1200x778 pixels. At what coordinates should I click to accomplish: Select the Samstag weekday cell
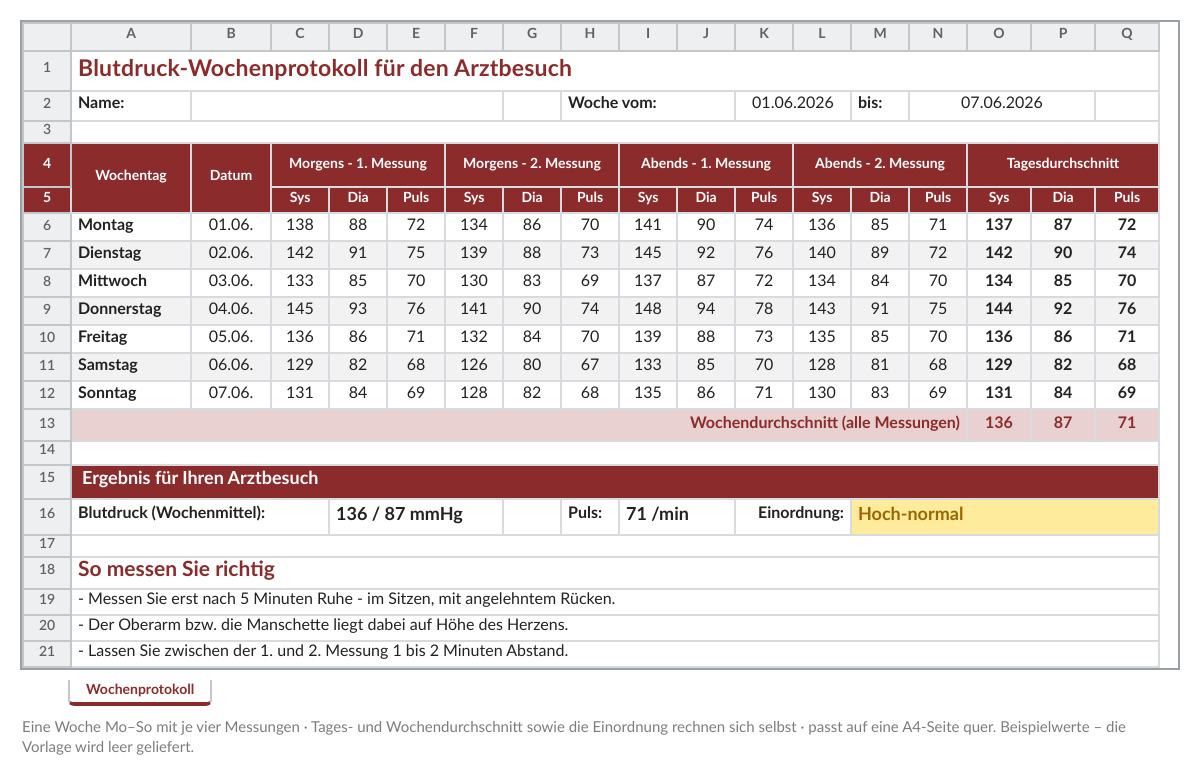coord(131,365)
